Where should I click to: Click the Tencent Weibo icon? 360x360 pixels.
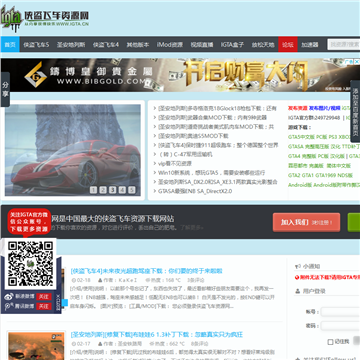[9, 306]
